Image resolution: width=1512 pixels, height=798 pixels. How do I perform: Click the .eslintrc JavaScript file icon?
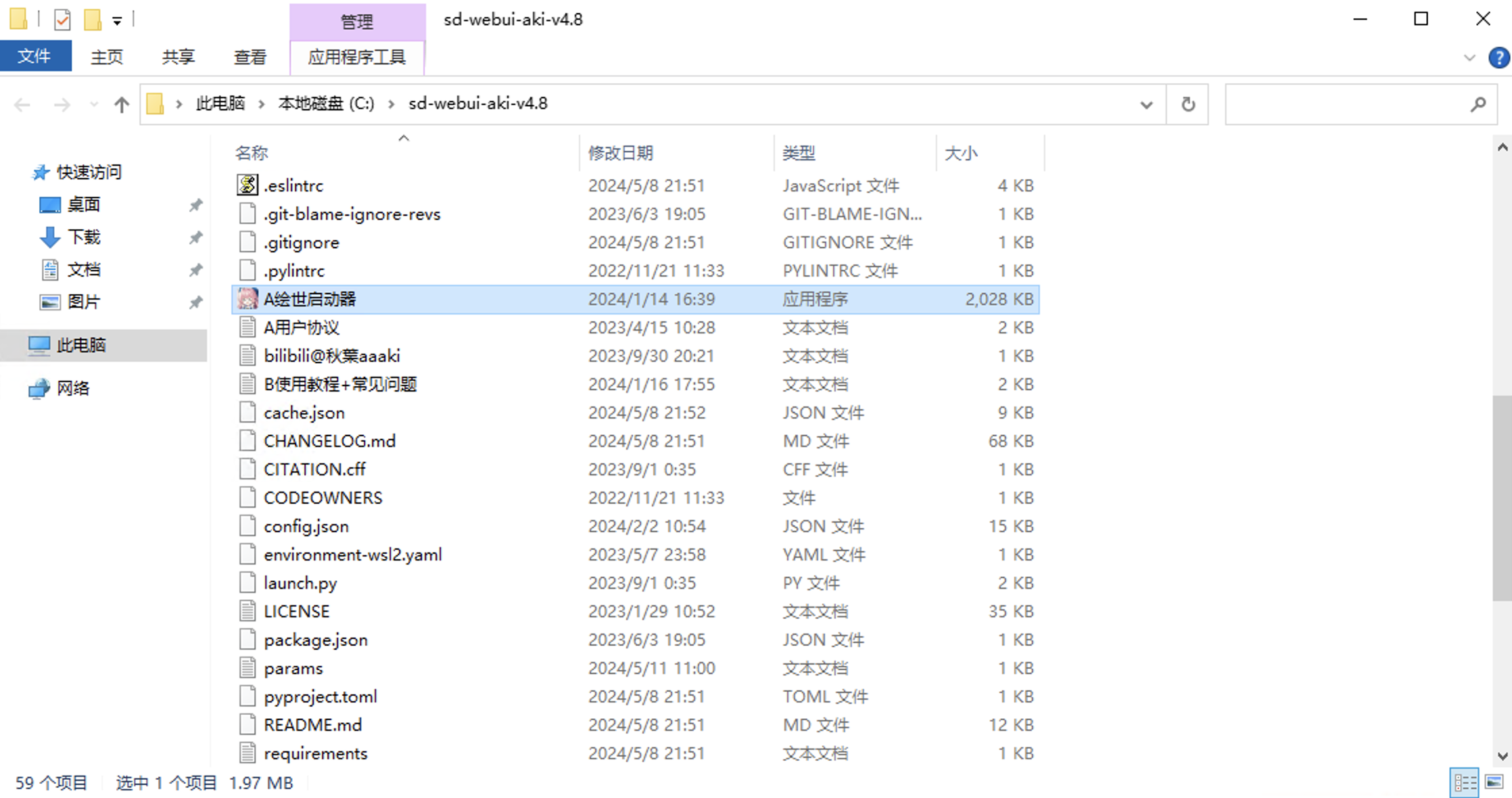(247, 185)
